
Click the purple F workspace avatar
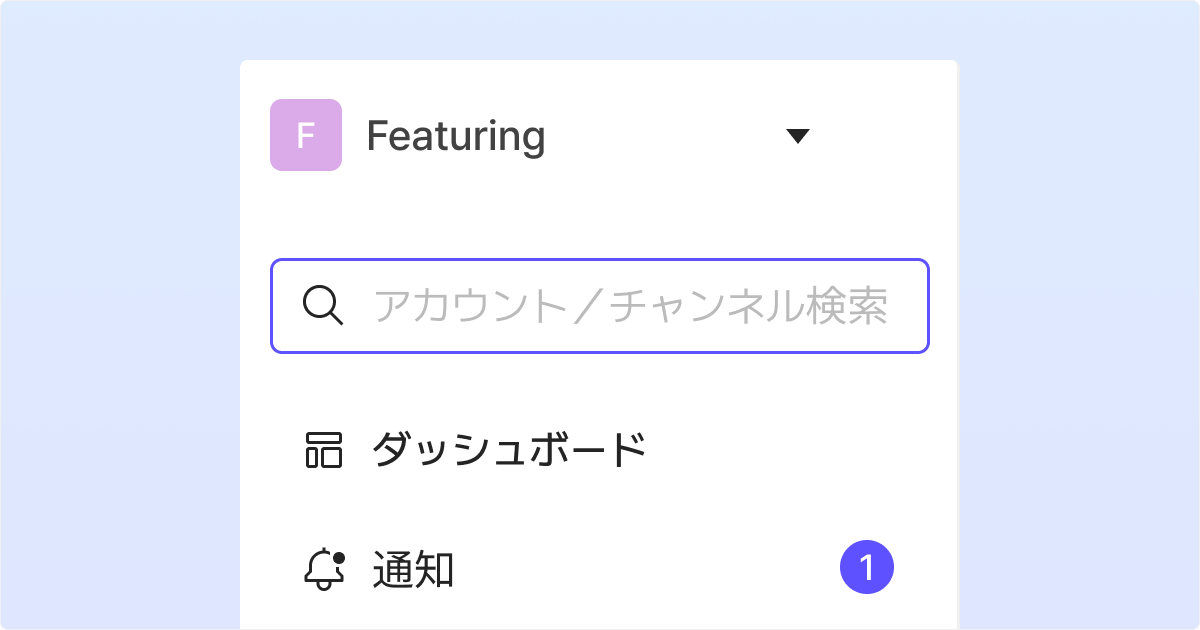(306, 135)
